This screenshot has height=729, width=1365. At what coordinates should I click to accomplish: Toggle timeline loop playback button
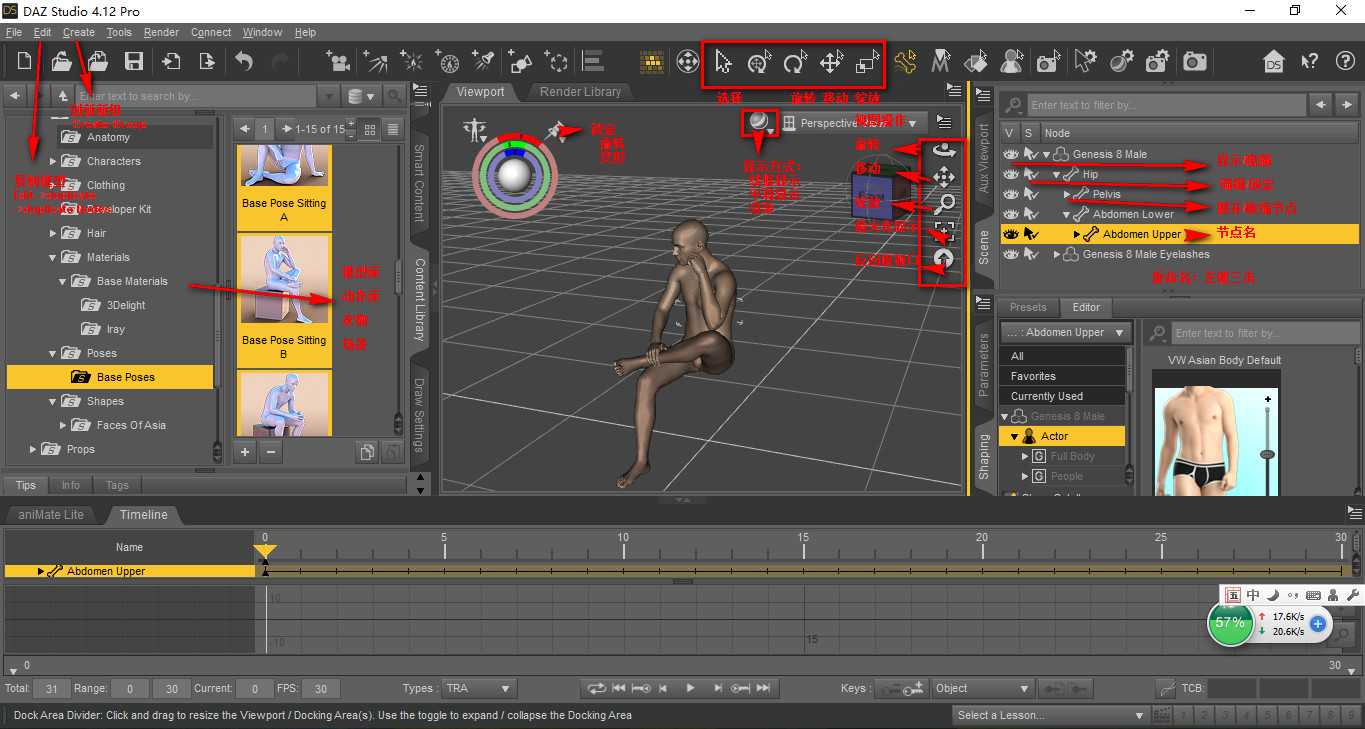point(596,688)
